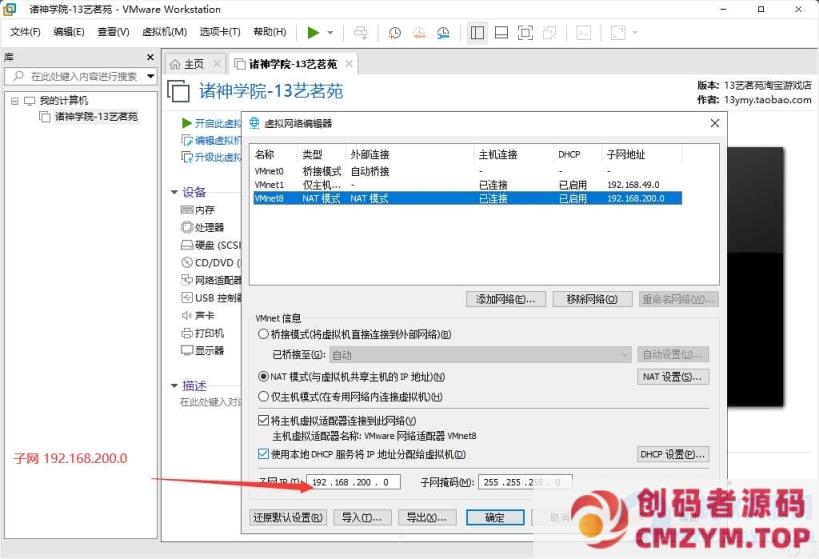This screenshot has width=819, height=559.
Task: Click the 编辑虚拟机设置 link
Action: coord(211,140)
